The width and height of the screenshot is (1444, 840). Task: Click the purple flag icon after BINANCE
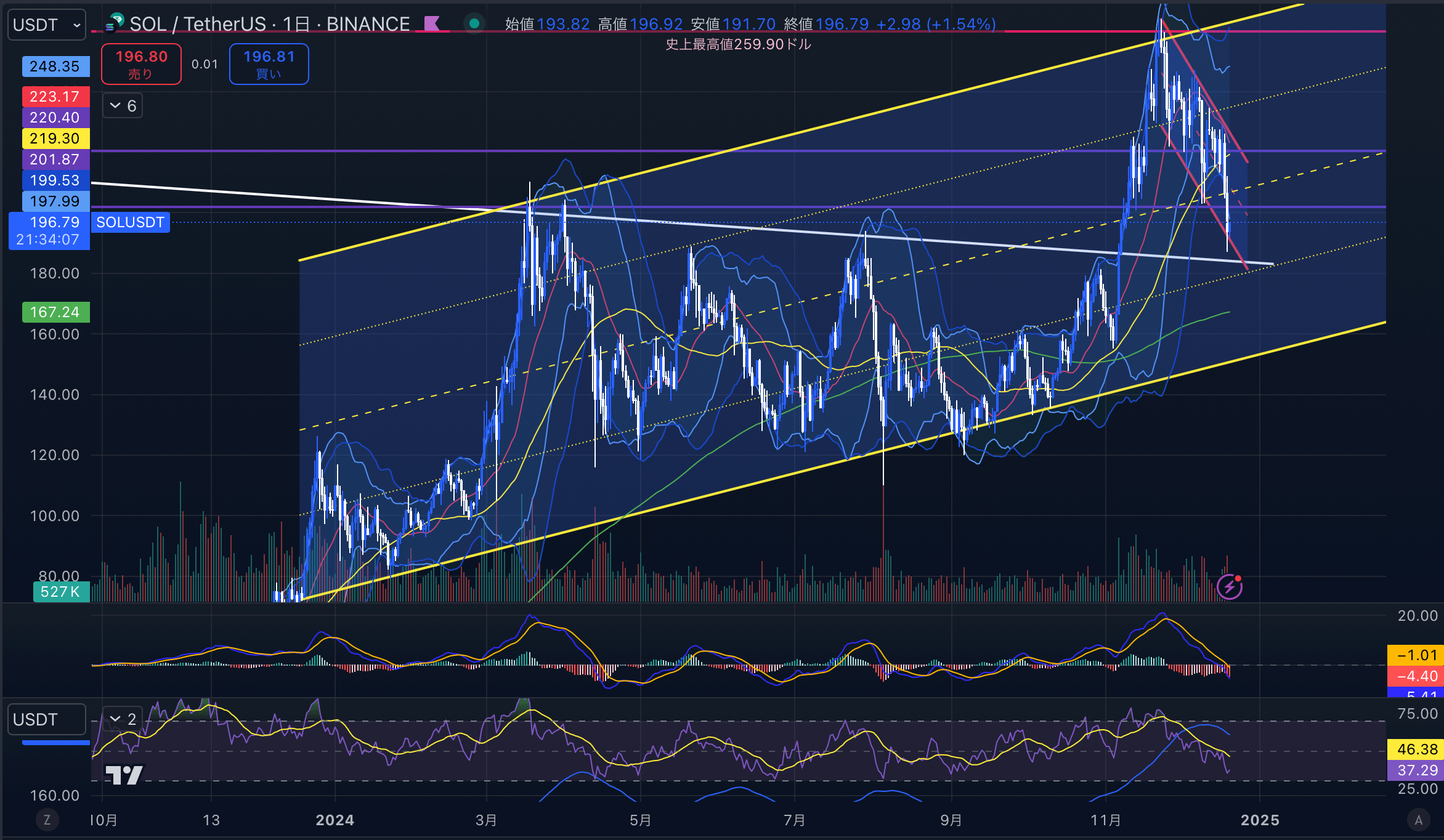click(x=432, y=24)
